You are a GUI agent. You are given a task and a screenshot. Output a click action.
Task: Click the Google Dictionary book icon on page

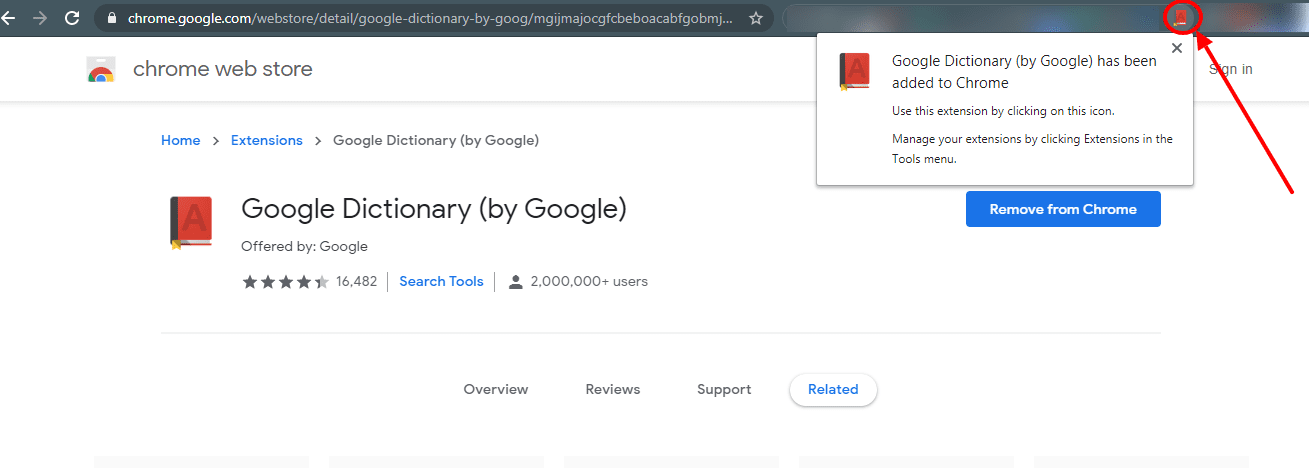(x=190, y=222)
